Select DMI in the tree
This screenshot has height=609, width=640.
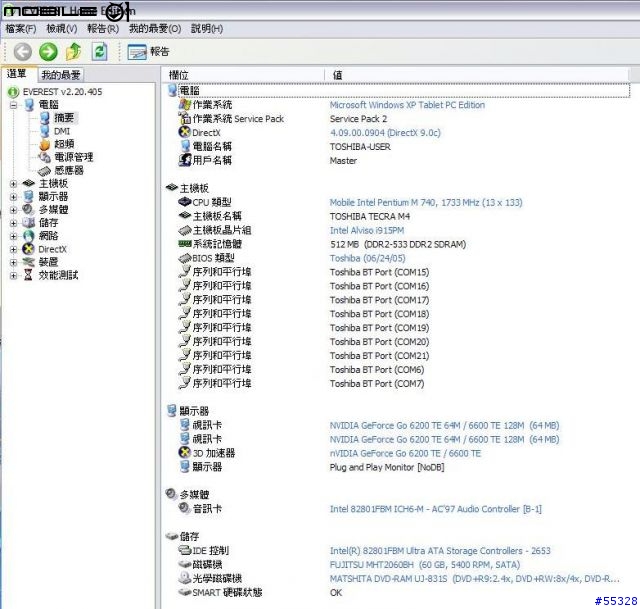(62, 131)
